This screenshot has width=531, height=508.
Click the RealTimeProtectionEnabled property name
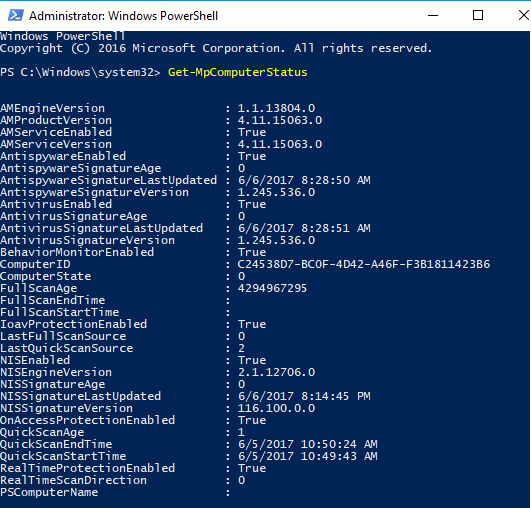point(87,468)
